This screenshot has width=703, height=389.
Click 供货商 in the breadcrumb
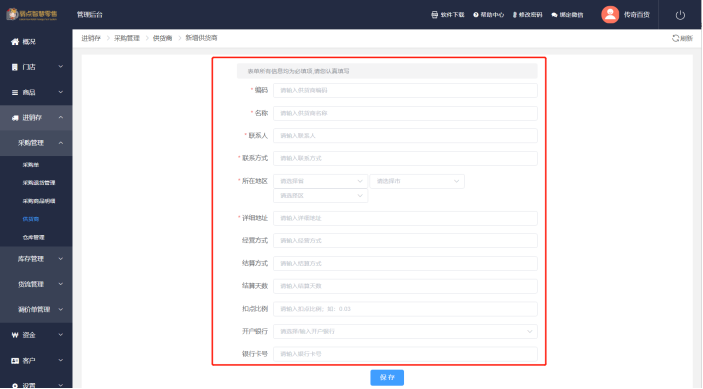tap(162, 38)
